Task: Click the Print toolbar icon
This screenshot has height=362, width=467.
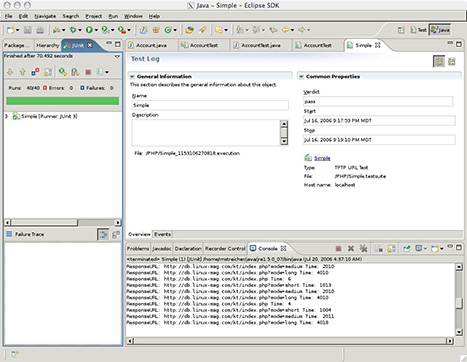Action: [x=40, y=30]
